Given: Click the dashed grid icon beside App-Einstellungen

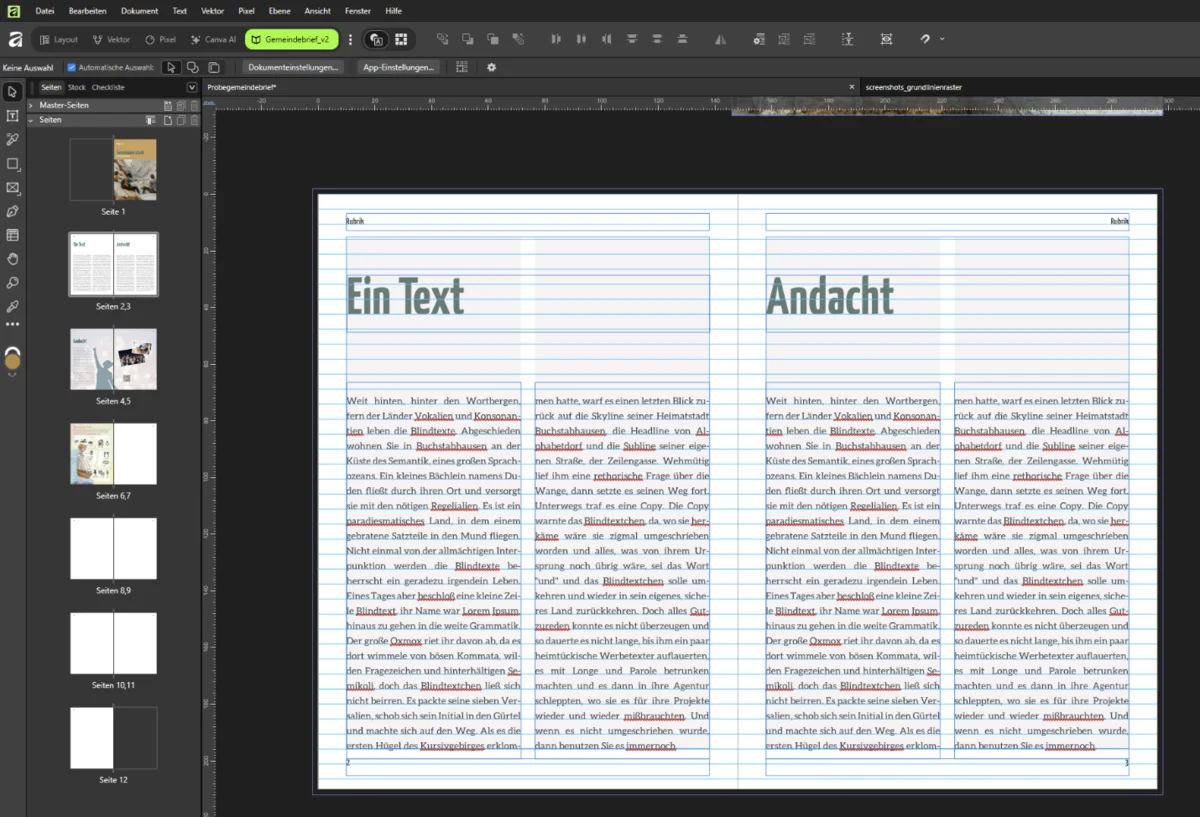Looking at the screenshot, I should point(462,67).
